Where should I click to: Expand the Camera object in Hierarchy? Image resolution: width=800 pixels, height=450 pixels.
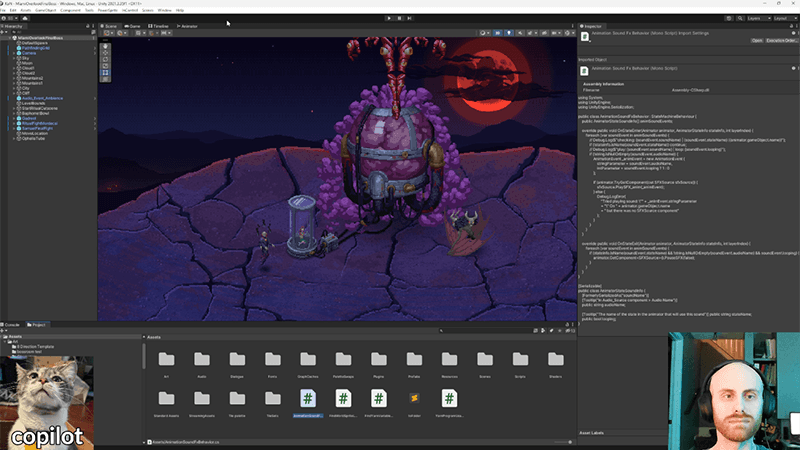tap(14, 53)
